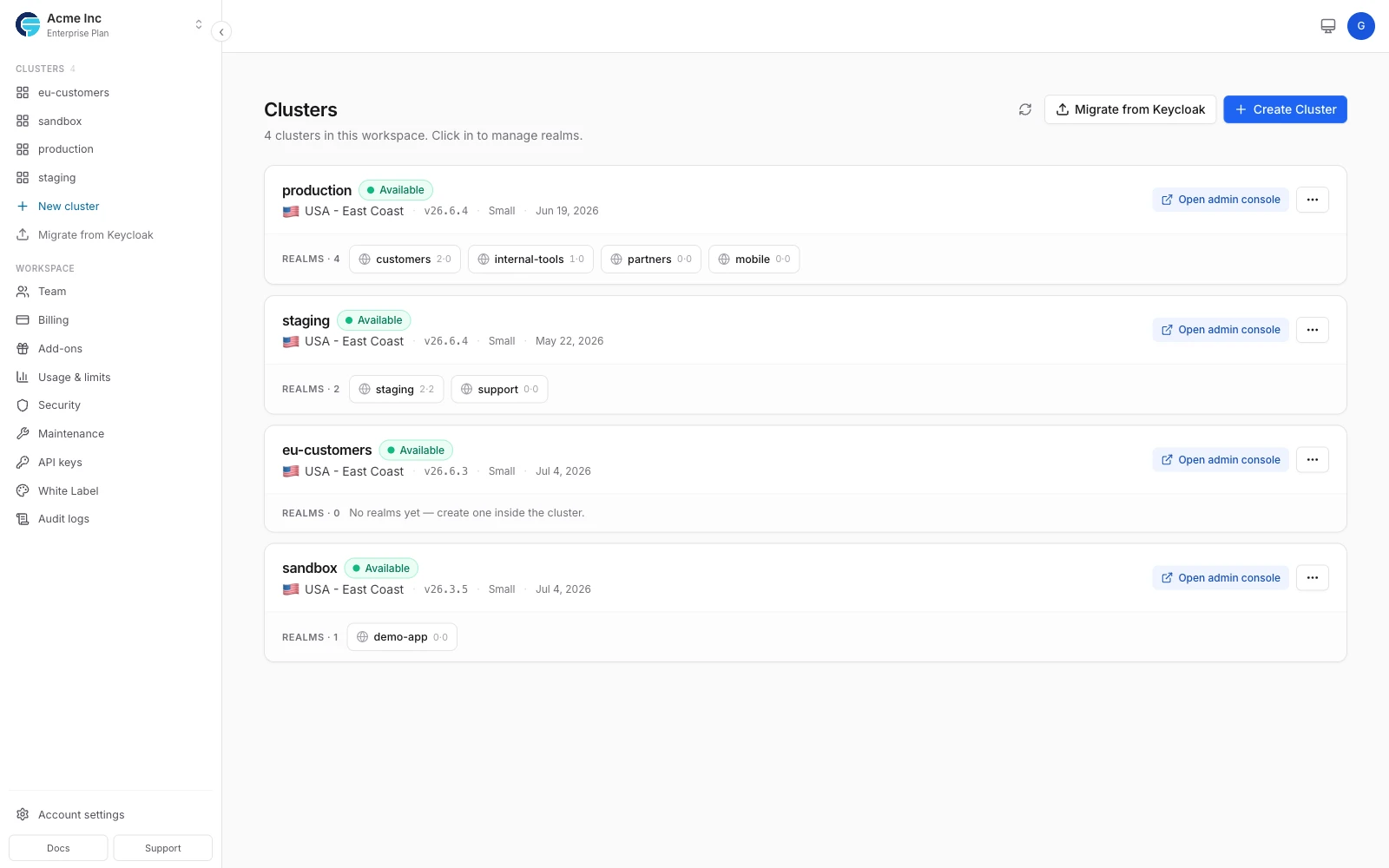Open the internal-tools realm chip
Viewport: 1389px width, 868px height.
point(530,260)
